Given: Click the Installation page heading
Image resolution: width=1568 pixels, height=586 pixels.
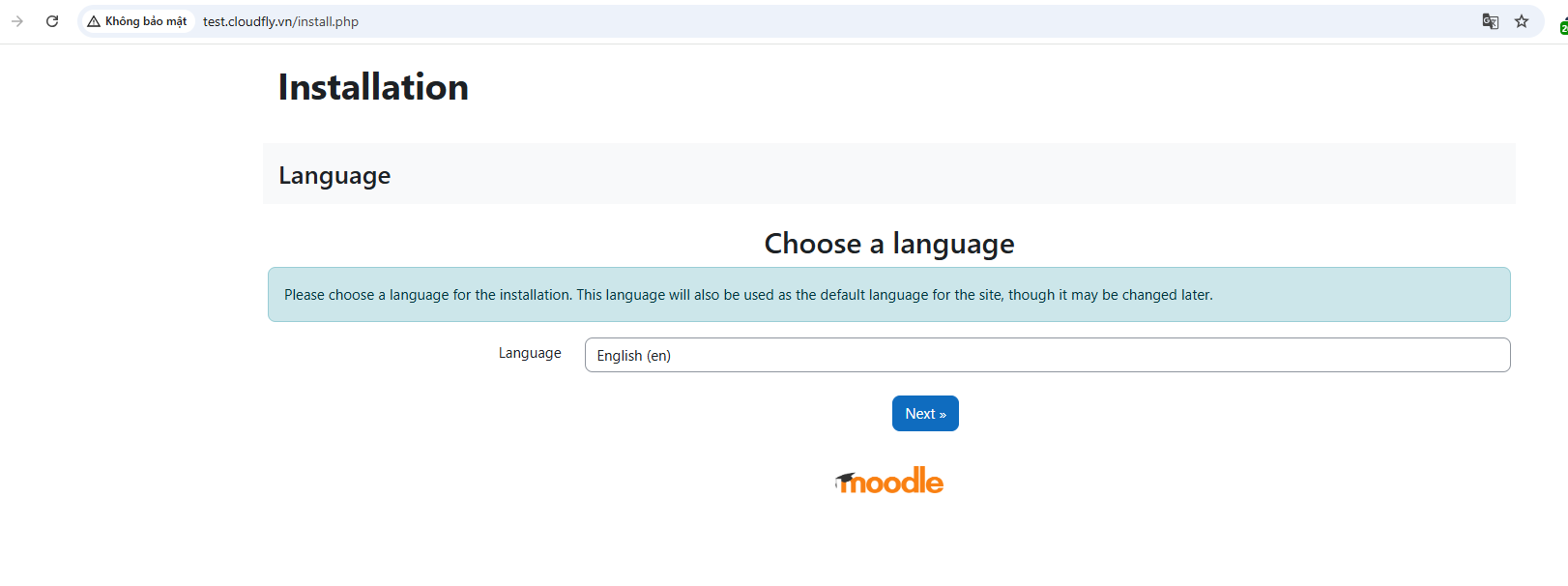Looking at the screenshot, I should 373,87.
